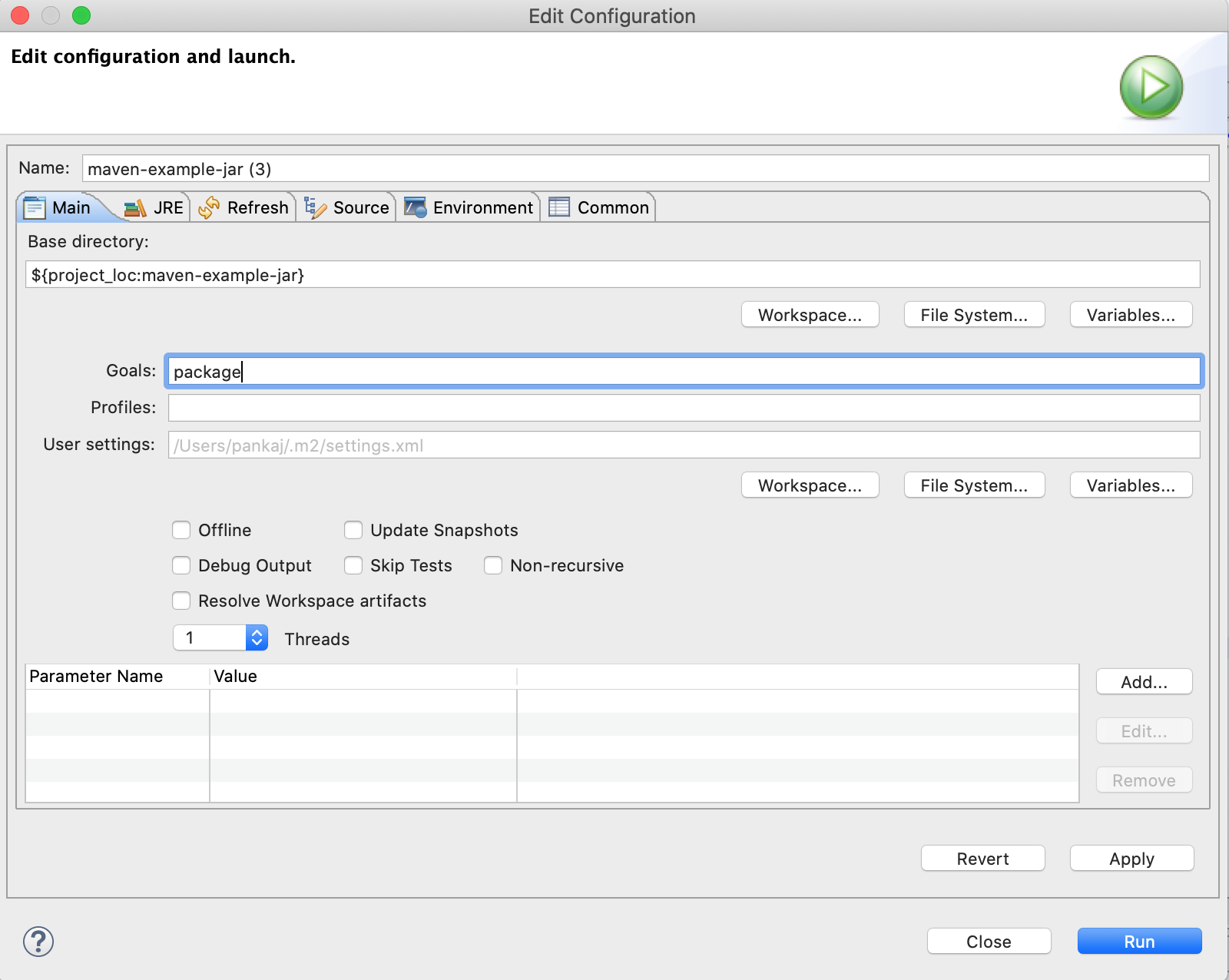The height and width of the screenshot is (980, 1229).
Task: Enable the Skip Tests checkbox
Action: click(x=353, y=565)
